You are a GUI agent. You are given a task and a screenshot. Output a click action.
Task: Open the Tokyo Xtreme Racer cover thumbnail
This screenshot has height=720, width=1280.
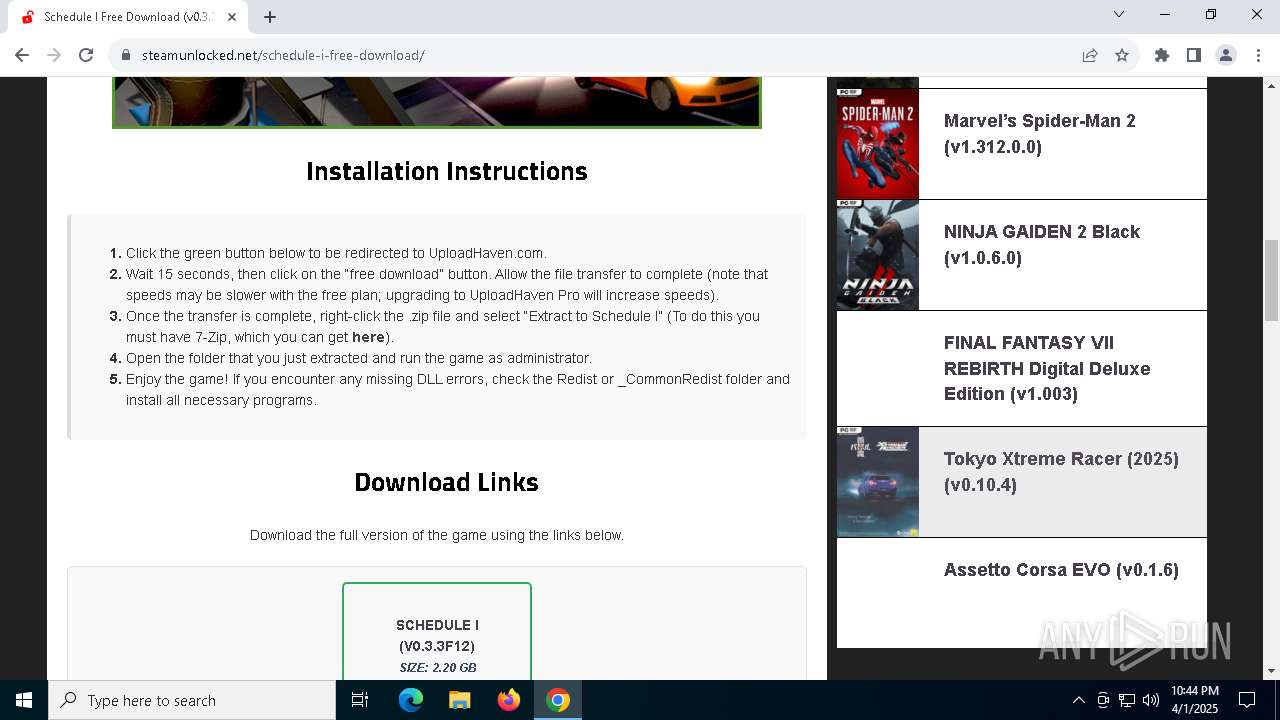(878, 482)
